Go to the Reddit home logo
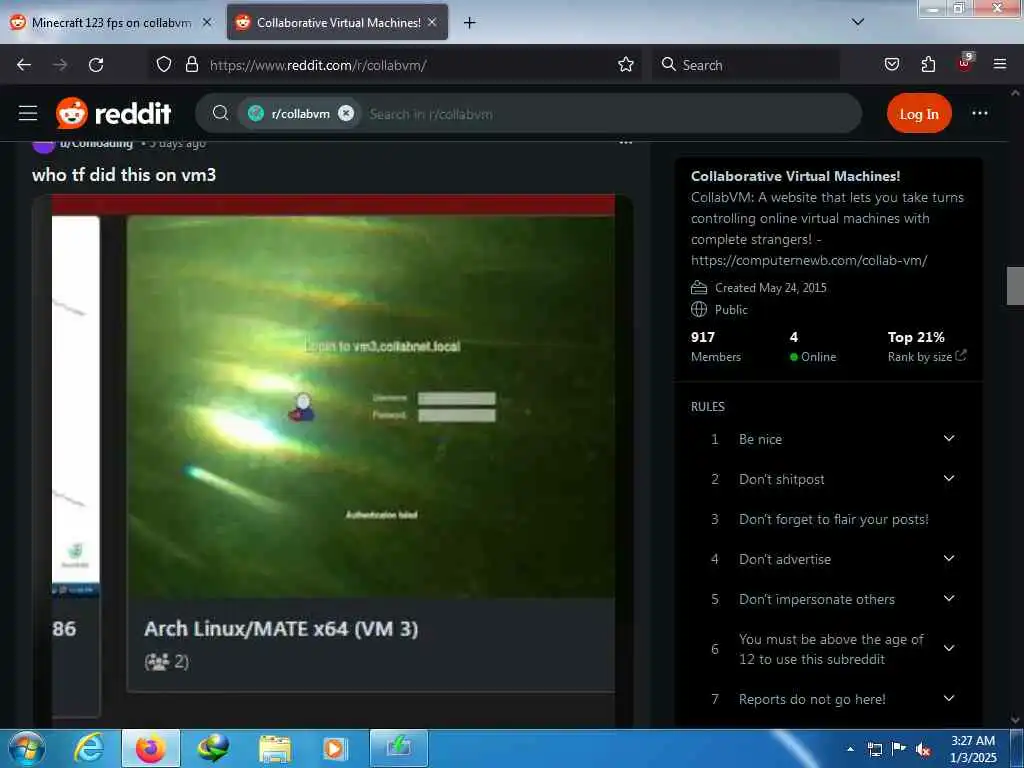Viewport: 1024px width, 768px height. 114,113
